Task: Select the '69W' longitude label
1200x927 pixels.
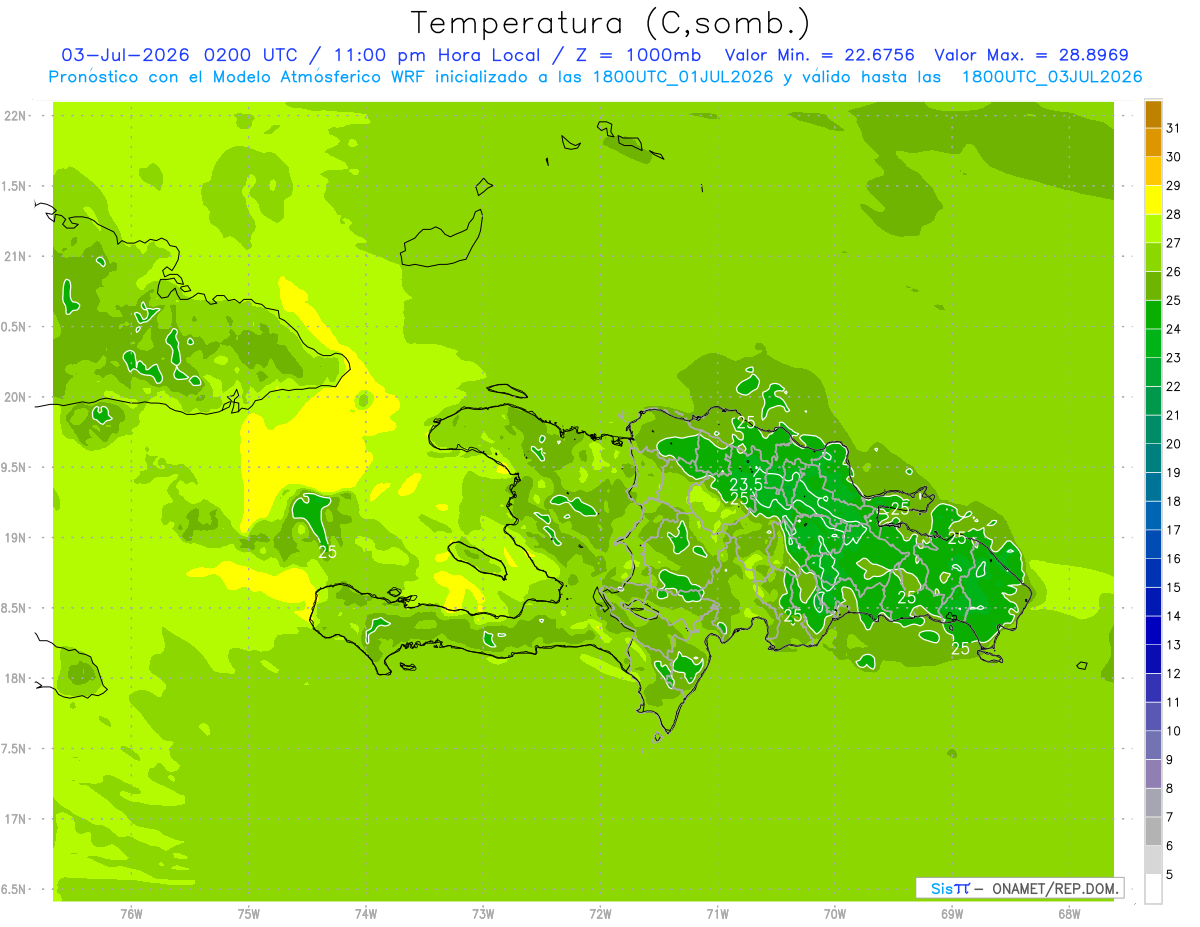Action: click(x=951, y=913)
